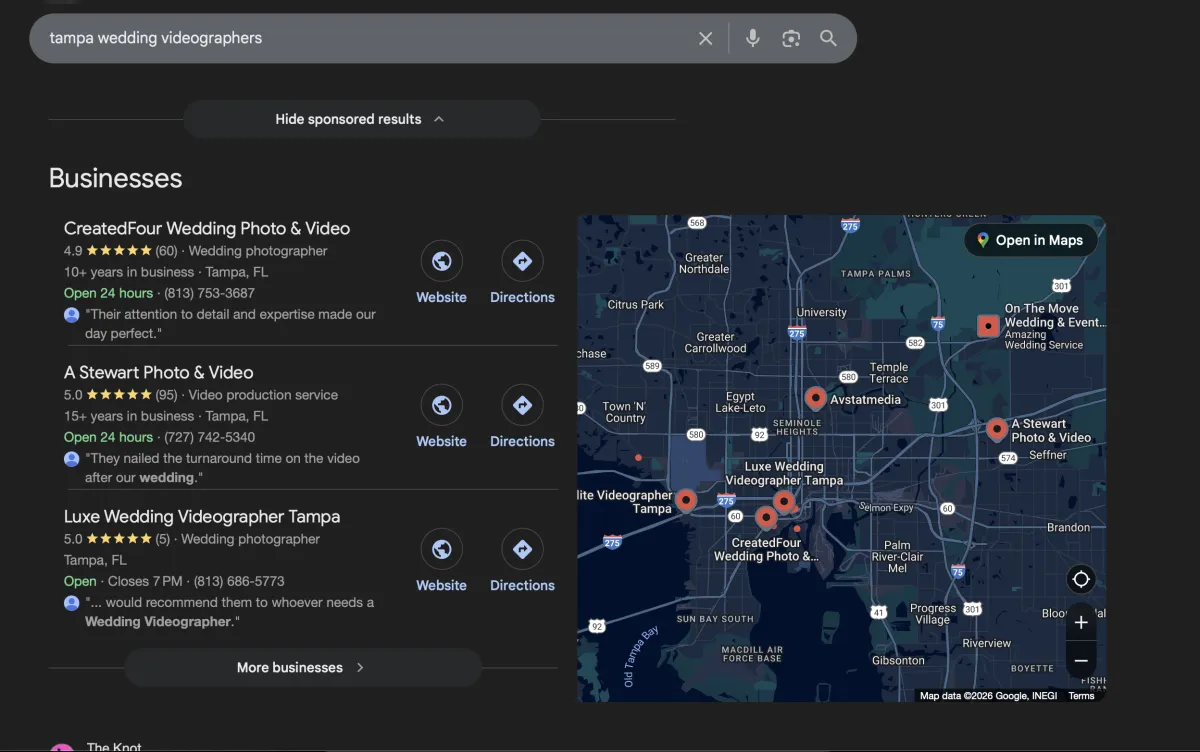Open the map in Google Maps
This screenshot has height=752, width=1200.
[x=1030, y=240]
